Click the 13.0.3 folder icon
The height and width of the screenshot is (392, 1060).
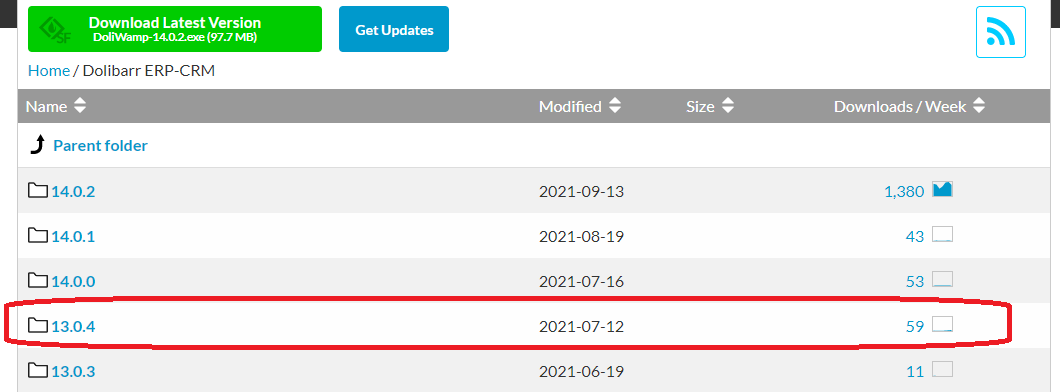tap(38, 370)
